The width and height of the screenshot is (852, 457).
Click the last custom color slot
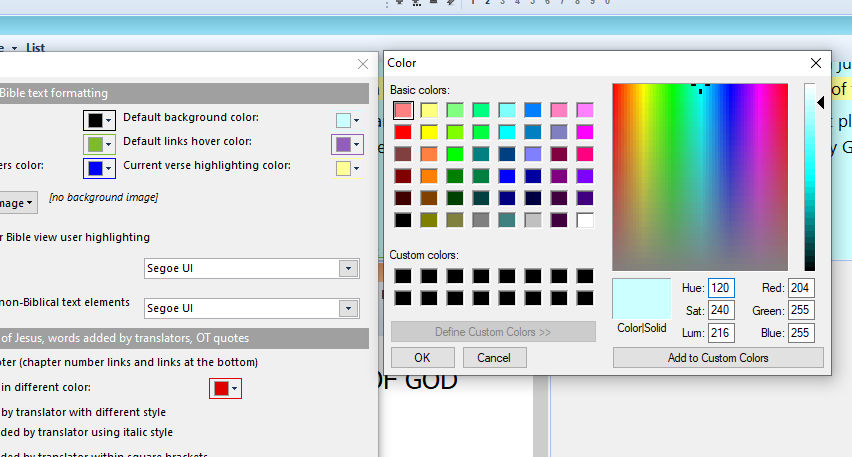pyautogui.click(x=585, y=298)
